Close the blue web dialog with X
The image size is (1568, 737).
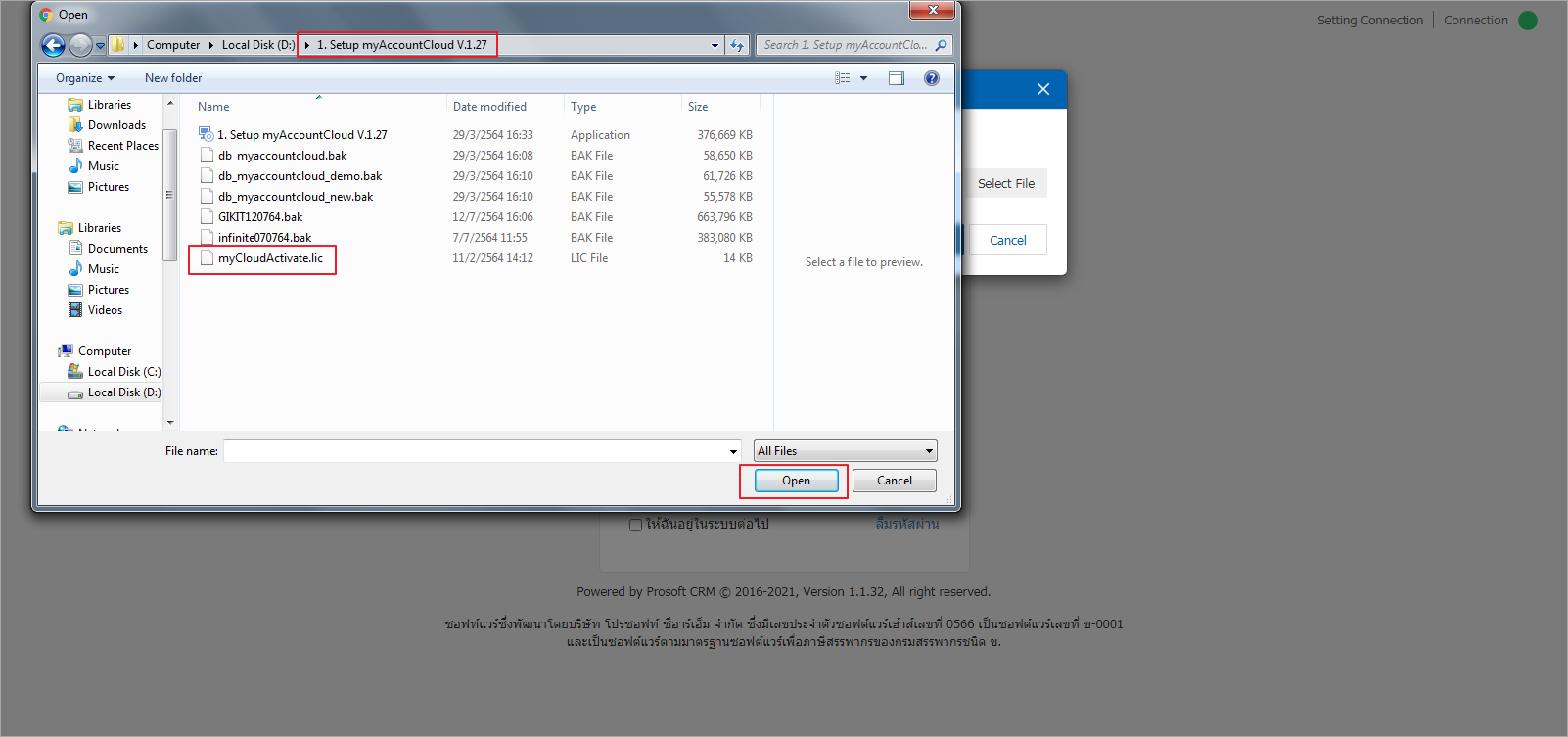pos(1043,89)
